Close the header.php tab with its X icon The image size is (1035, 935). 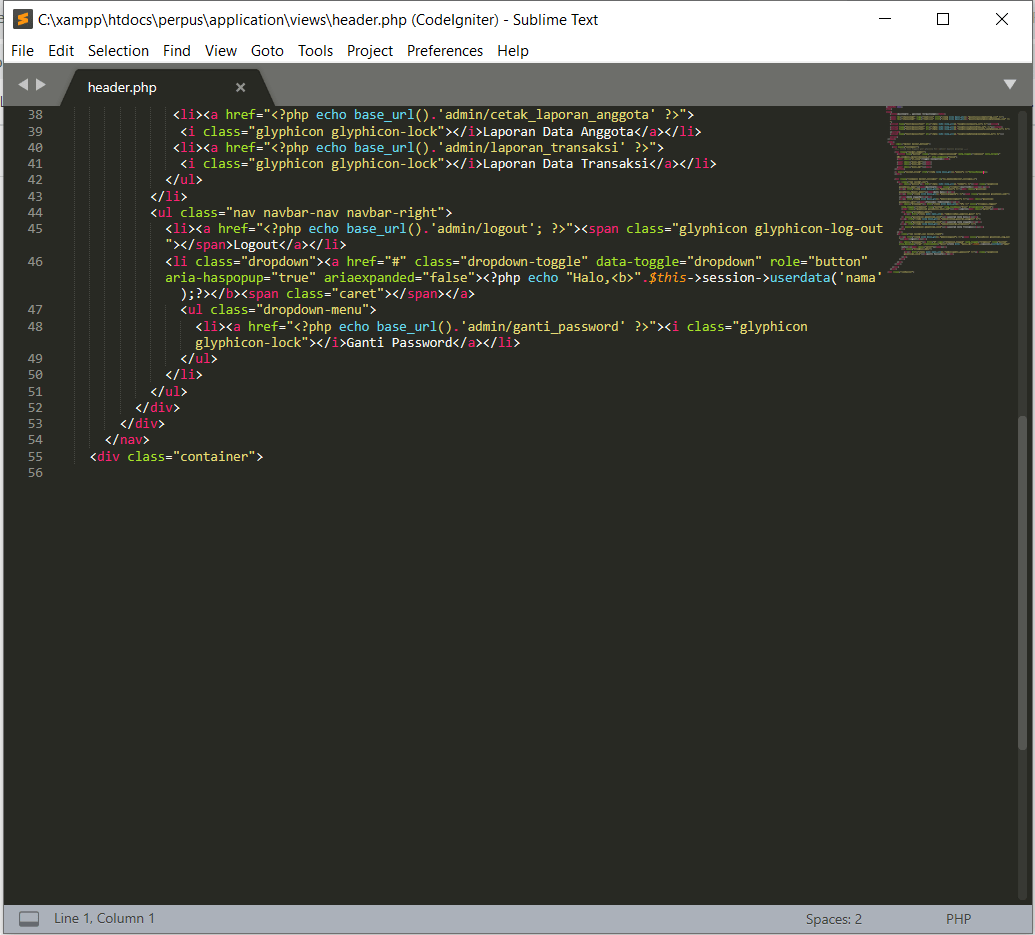pyautogui.click(x=240, y=87)
